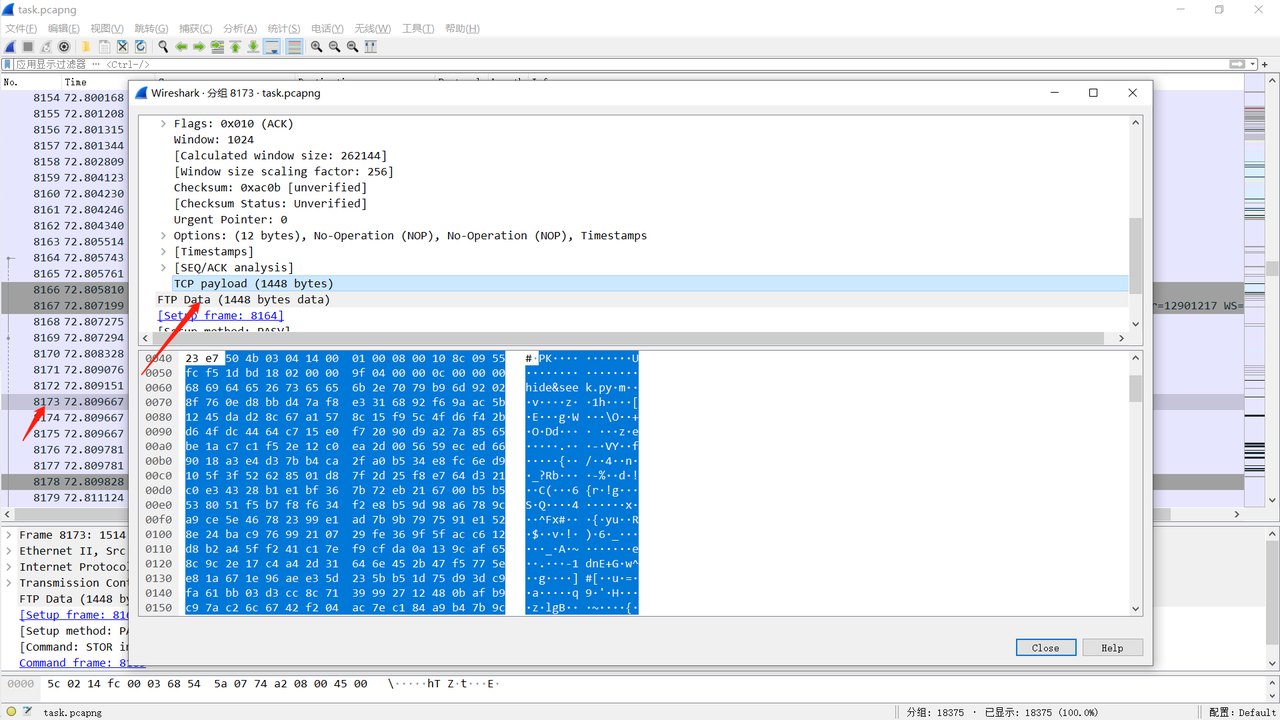Expand Transmission Control row in main window
Screen dimensions: 1280x720
click(9, 583)
